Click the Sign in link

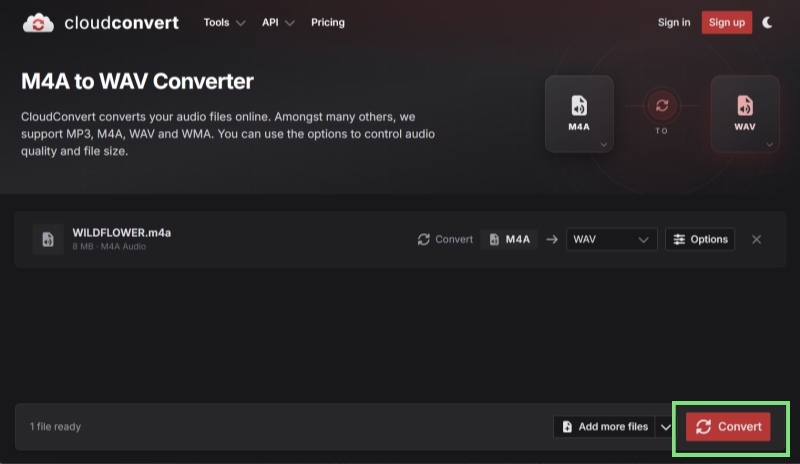pyautogui.click(x=673, y=22)
